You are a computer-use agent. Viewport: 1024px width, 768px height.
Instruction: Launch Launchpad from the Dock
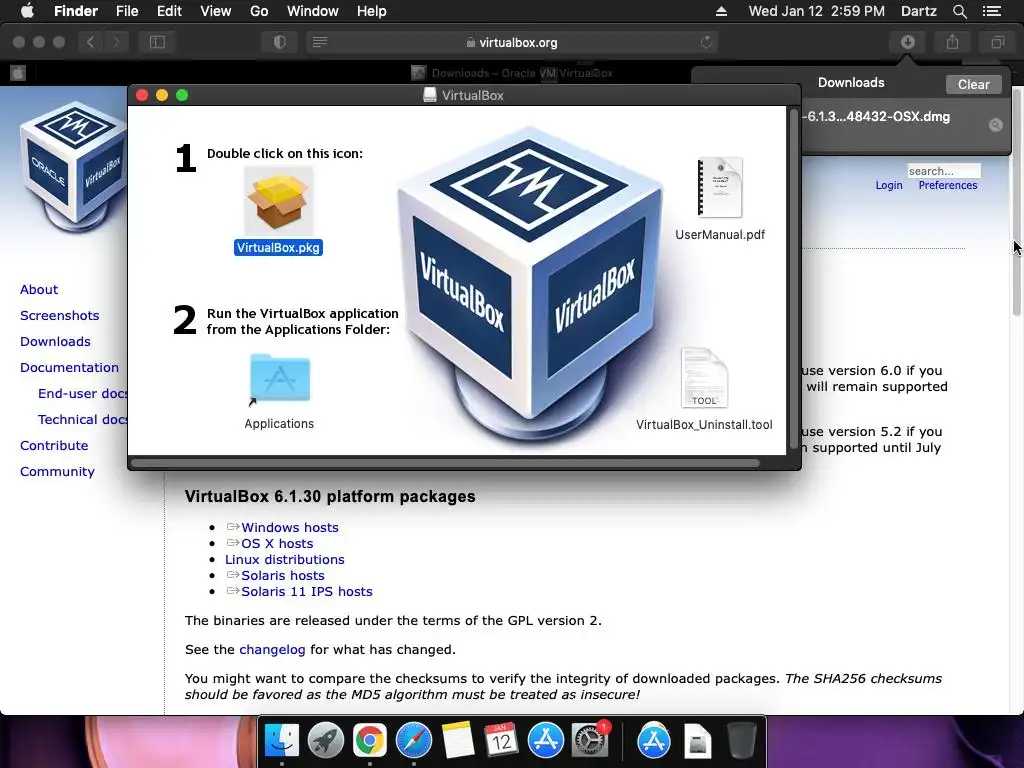[325, 741]
